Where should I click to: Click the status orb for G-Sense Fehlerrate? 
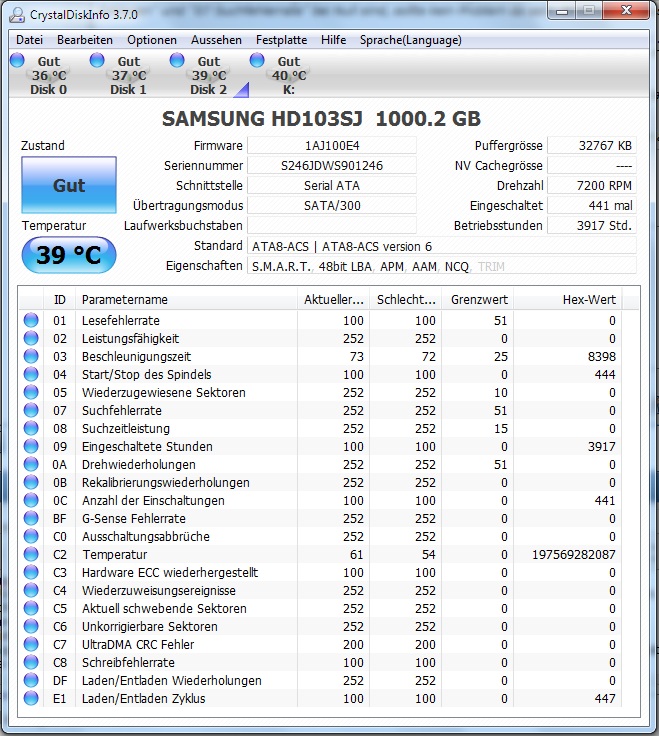point(31,518)
